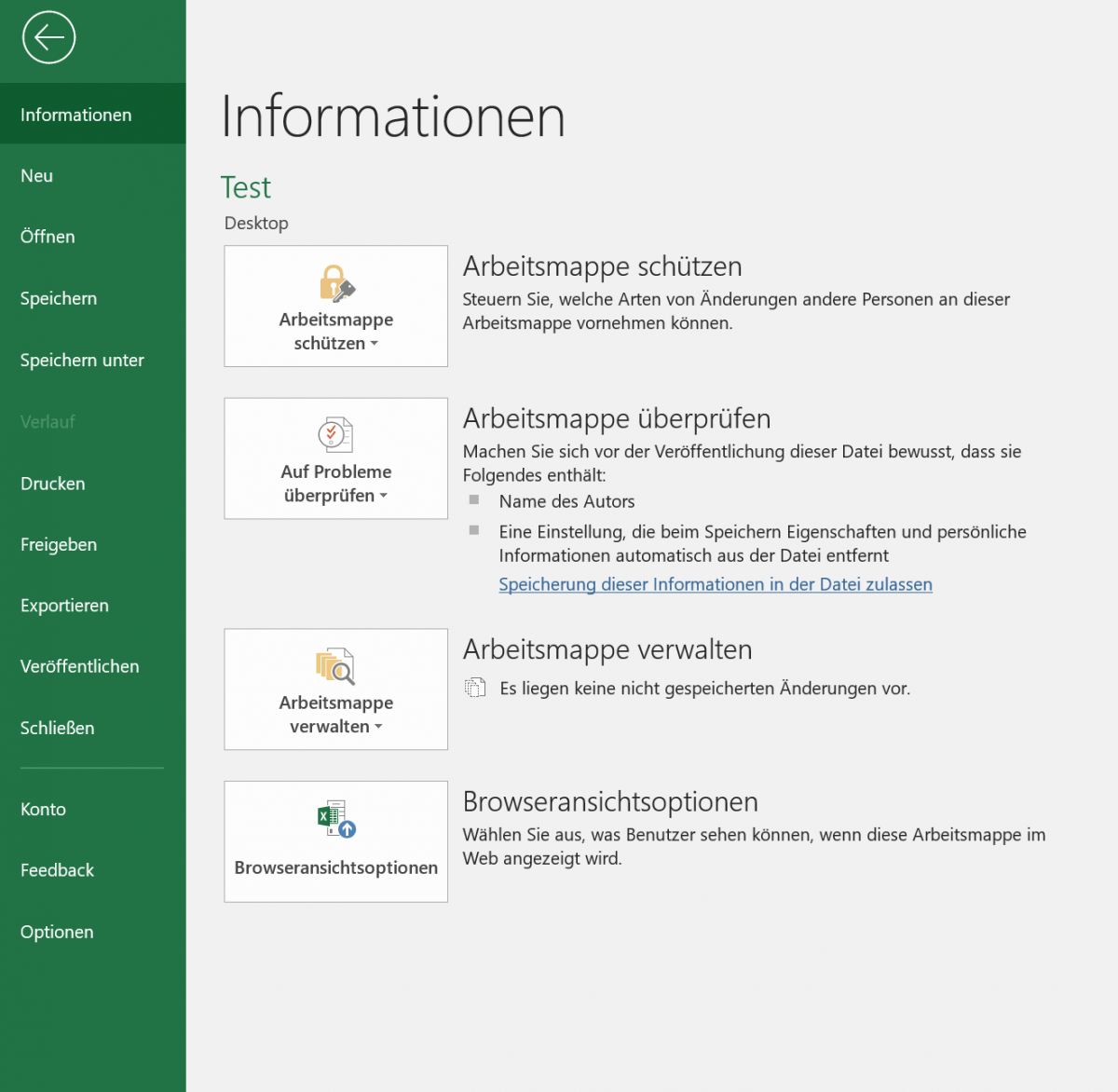Select the Auf Probleme überprüfen inspector icon

[x=335, y=434]
